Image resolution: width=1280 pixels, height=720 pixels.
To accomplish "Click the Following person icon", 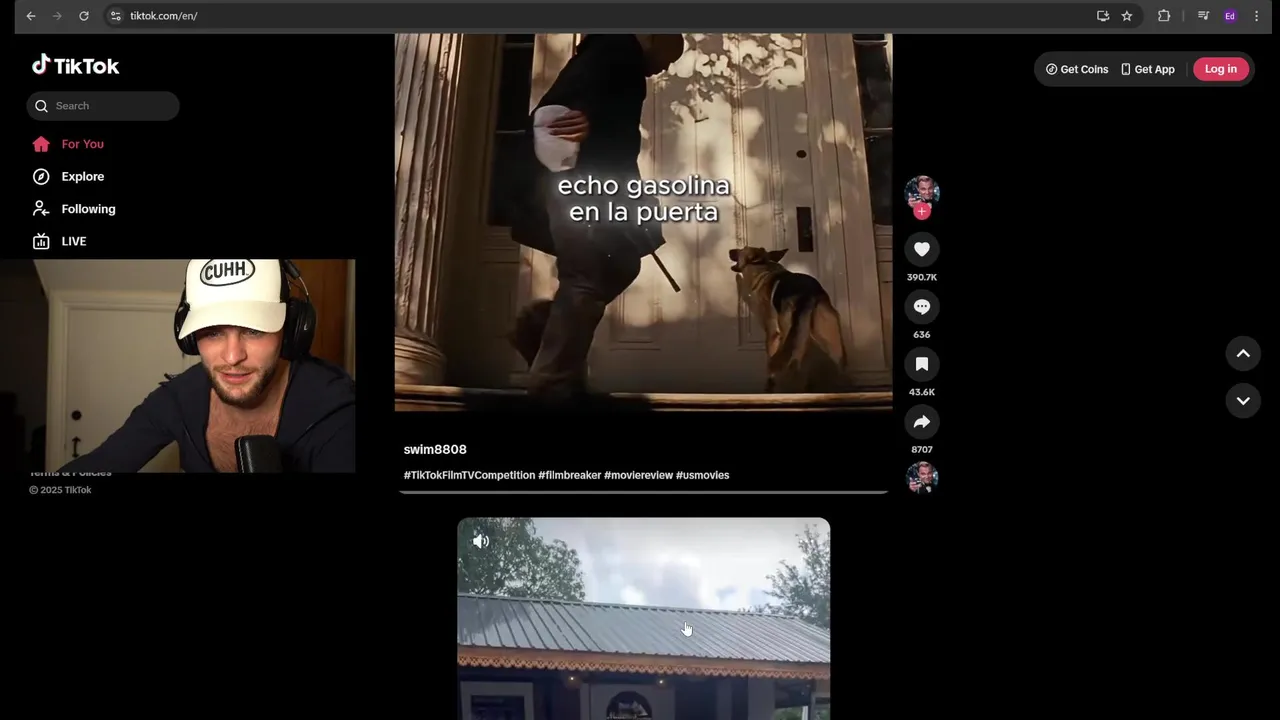I will 41,209.
